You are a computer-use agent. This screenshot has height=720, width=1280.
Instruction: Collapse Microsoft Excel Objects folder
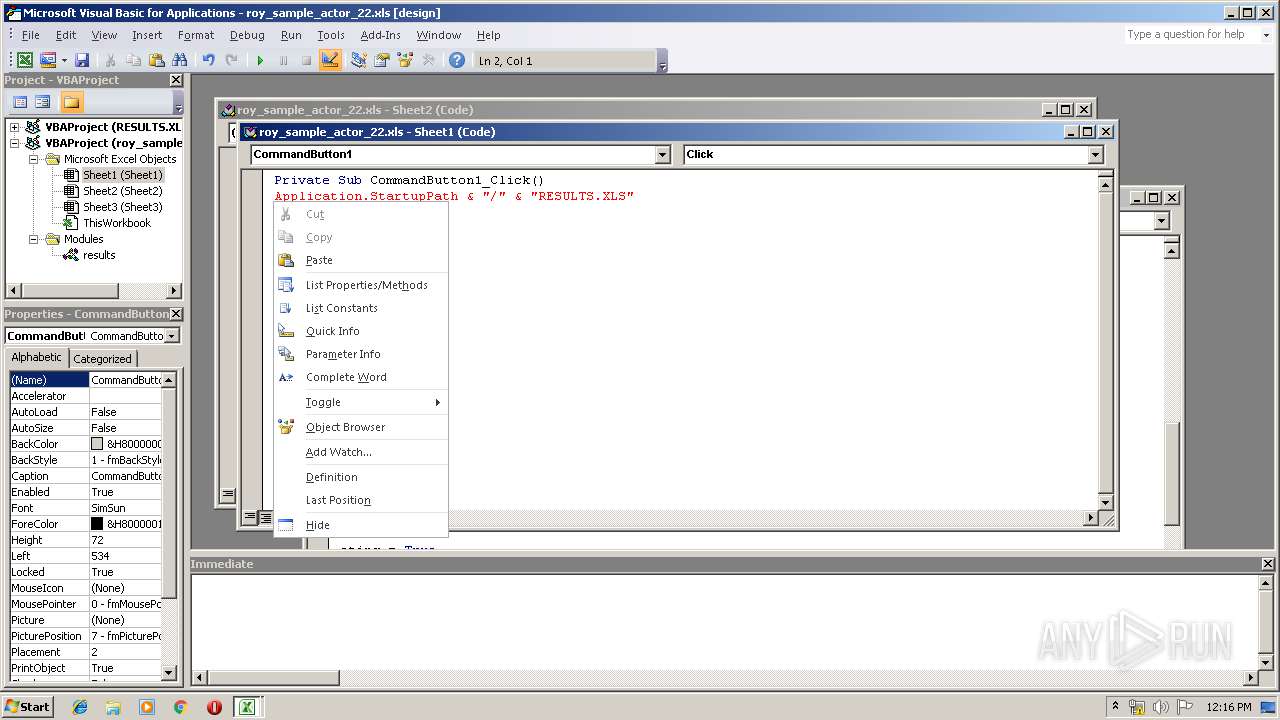point(33,159)
